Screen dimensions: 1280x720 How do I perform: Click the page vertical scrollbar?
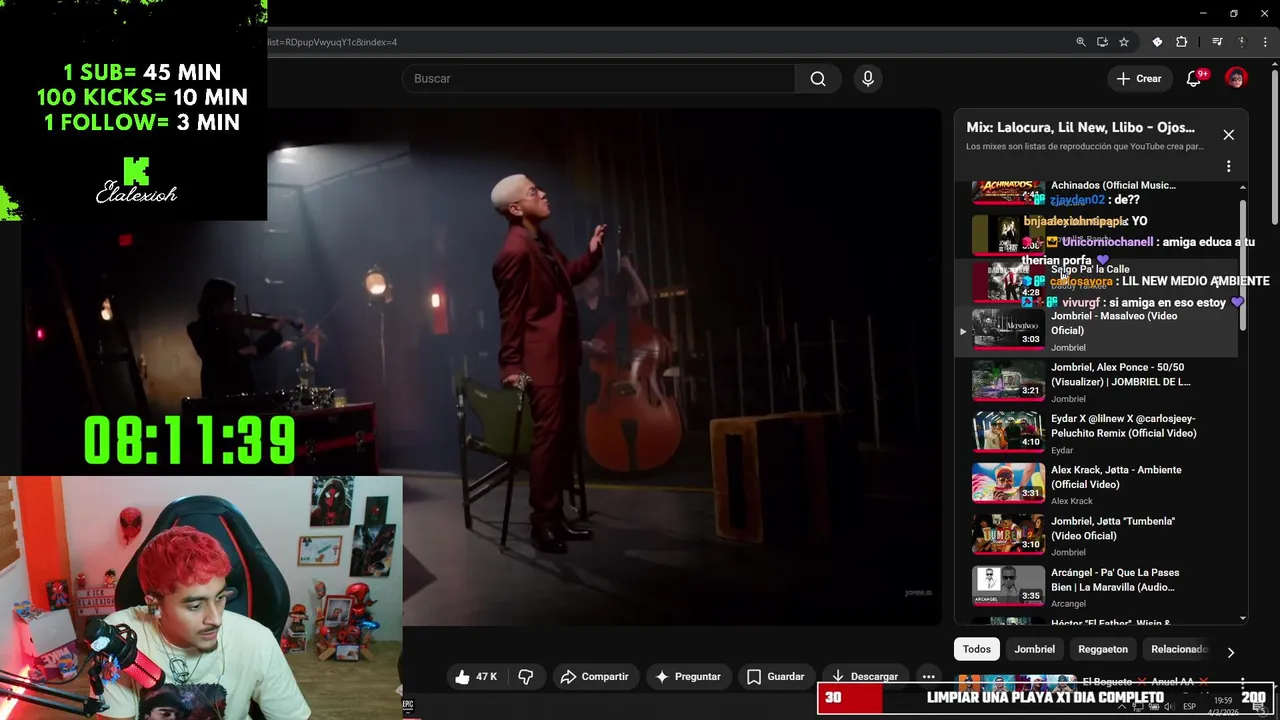pos(1274,145)
